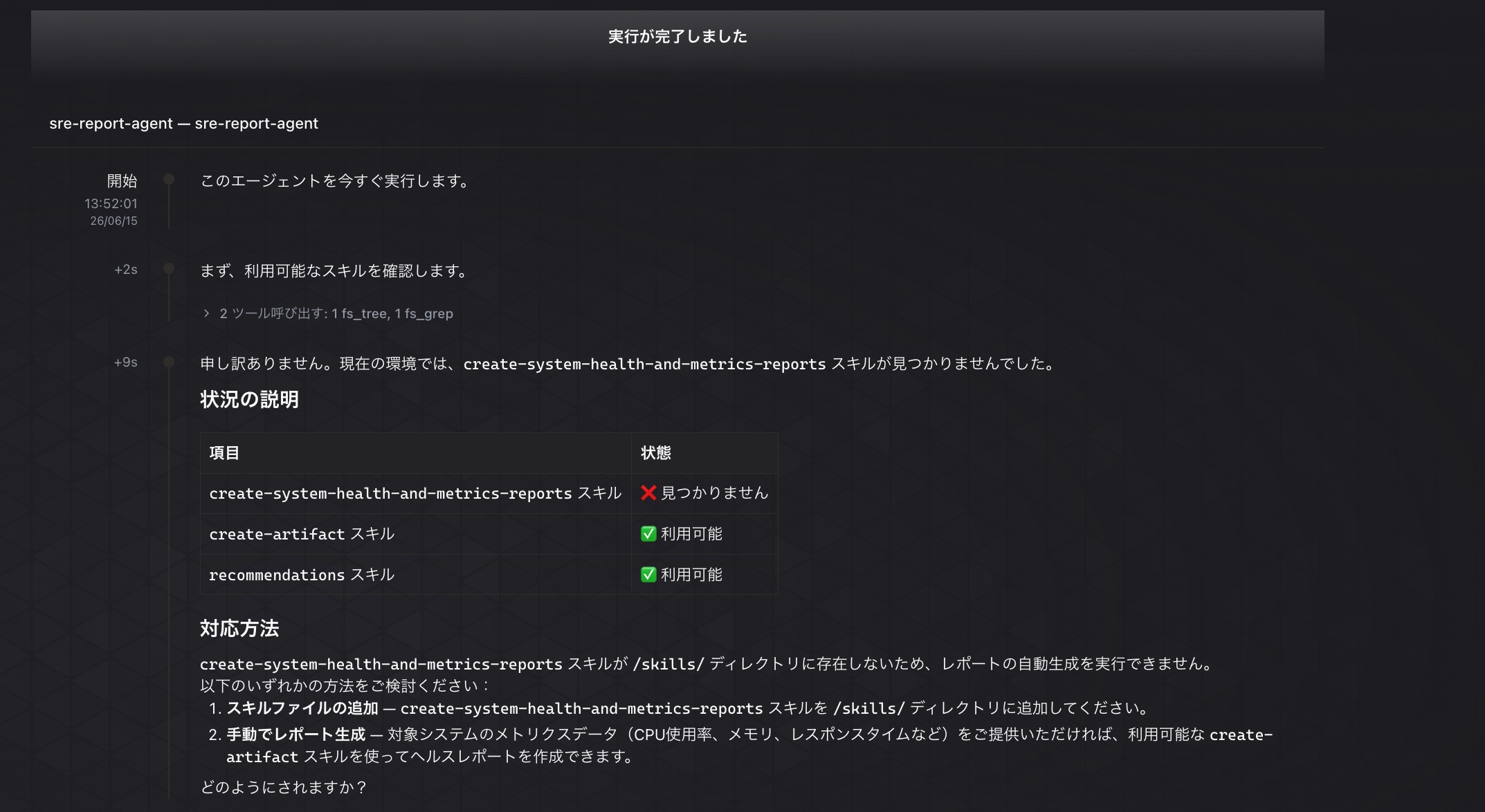Image resolution: width=1485 pixels, height=812 pixels.
Task: Select the スキルファイルの追加 list item
Action: 689,708
